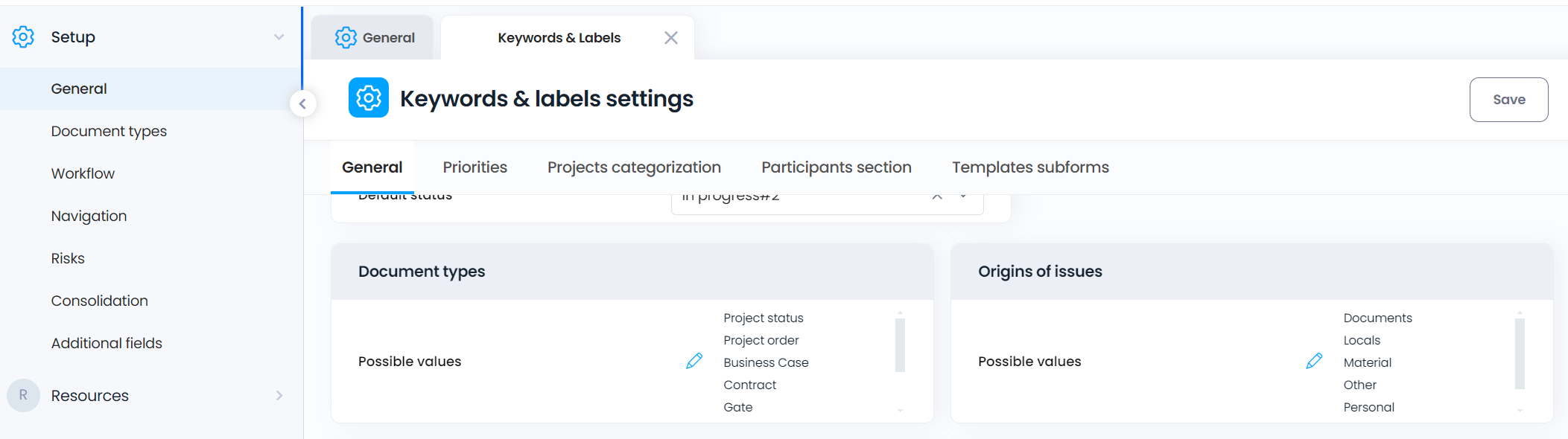1568x439 pixels.
Task: Switch to the Priorities tab
Action: pos(474,167)
